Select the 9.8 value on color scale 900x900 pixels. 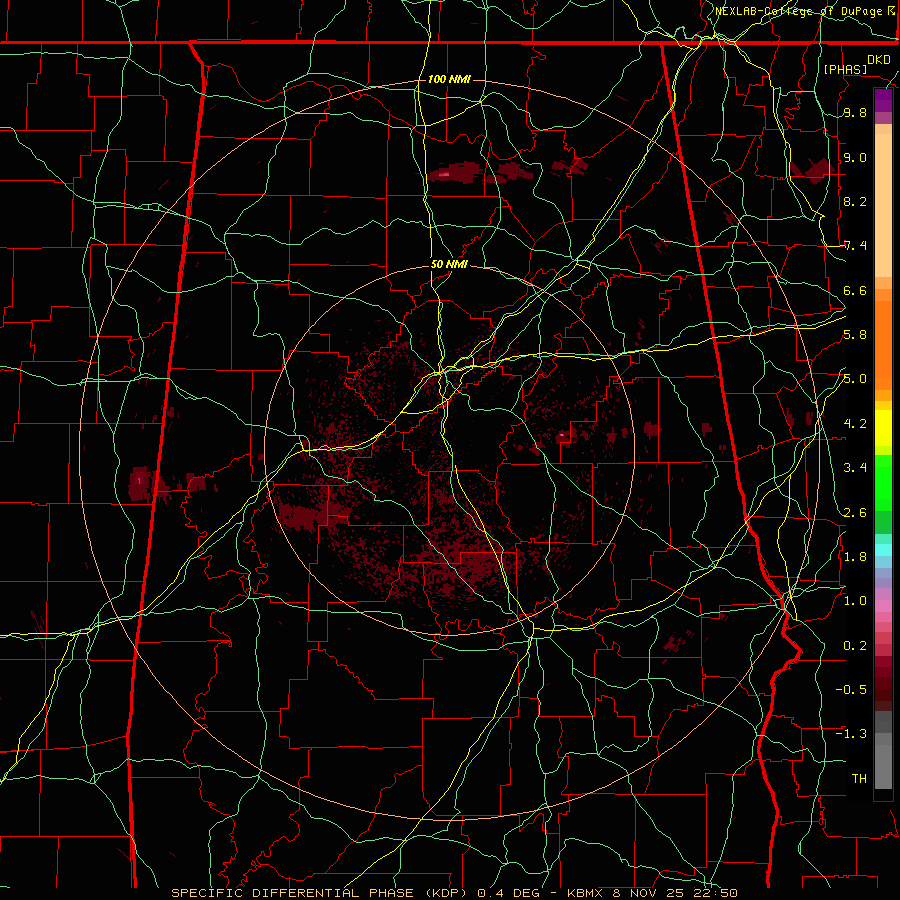[855, 113]
